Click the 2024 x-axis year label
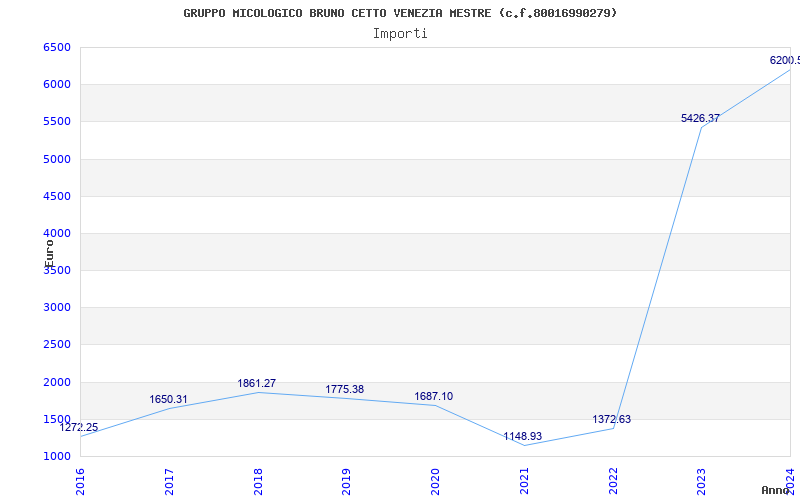The image size is (800, 500). click(x=790, y=482)
